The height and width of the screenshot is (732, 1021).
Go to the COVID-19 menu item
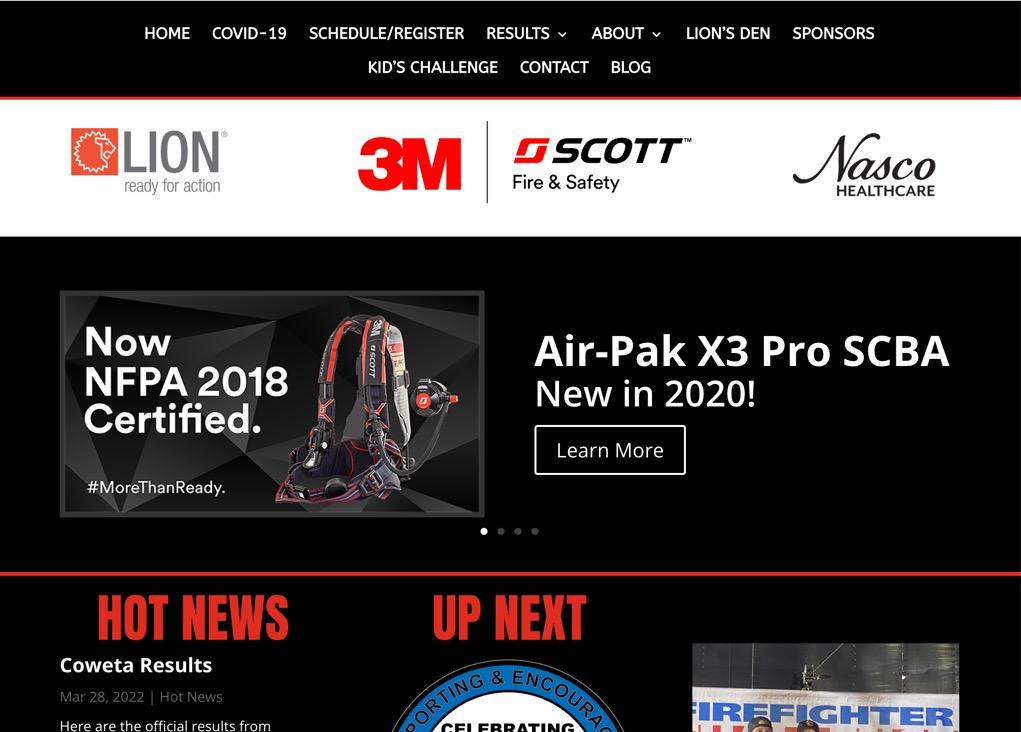click(x=249, y=33)
